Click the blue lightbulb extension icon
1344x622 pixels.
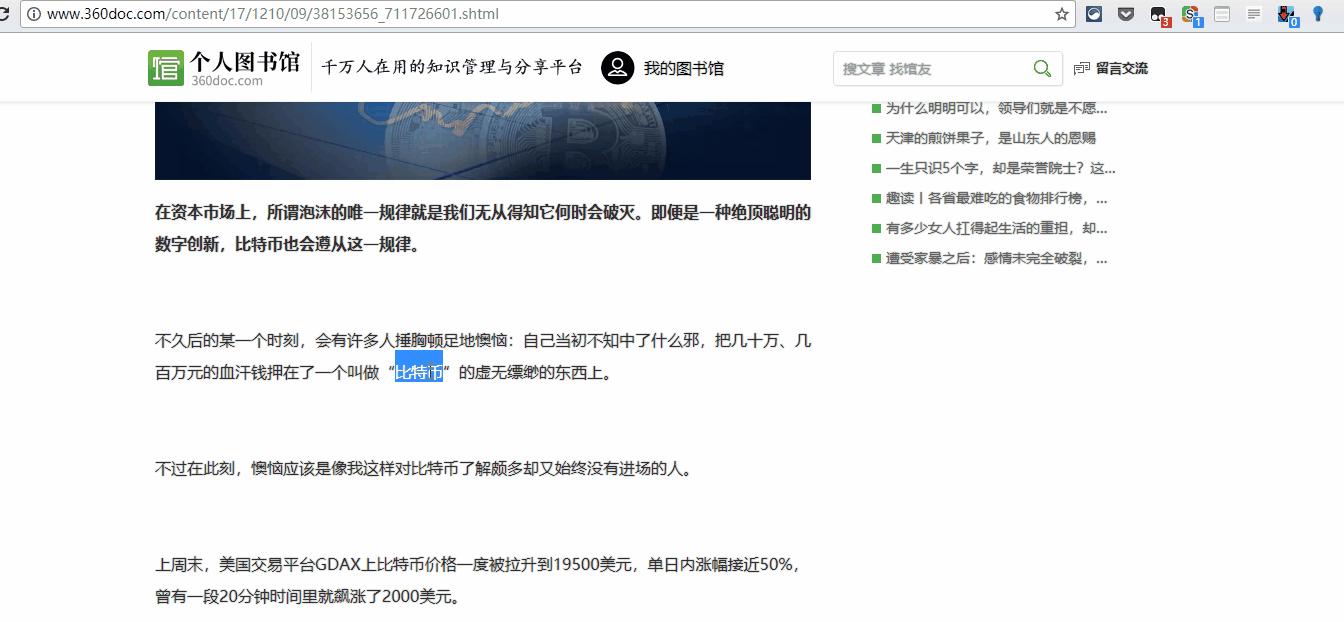pos(1318,14)
